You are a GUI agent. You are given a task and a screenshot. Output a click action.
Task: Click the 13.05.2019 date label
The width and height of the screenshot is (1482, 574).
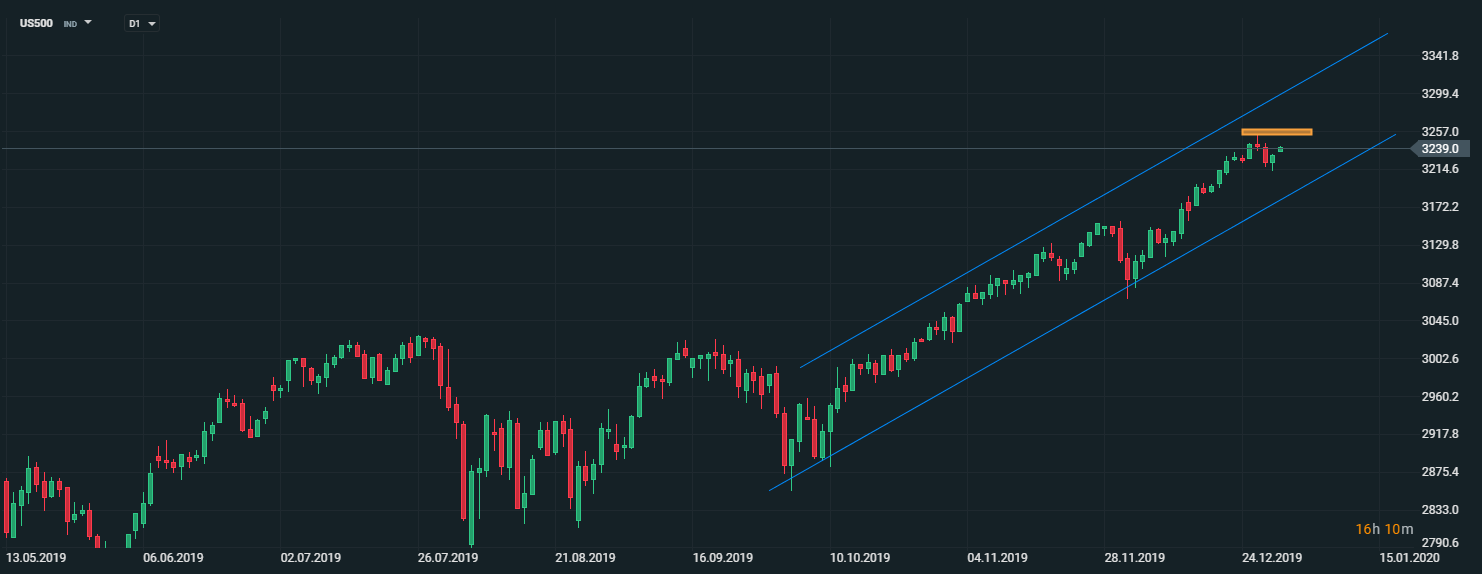(x=35, y=557)
